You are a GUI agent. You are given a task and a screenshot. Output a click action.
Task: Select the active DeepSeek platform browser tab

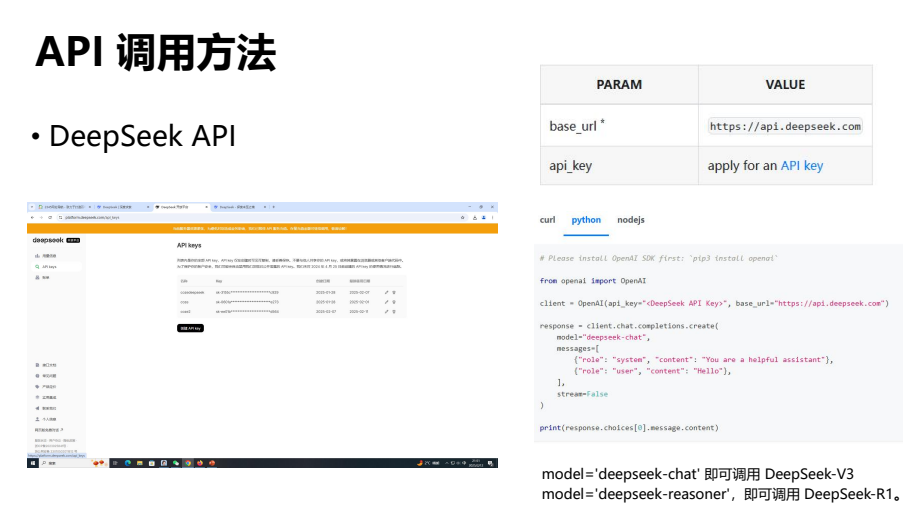pos(182,207)
